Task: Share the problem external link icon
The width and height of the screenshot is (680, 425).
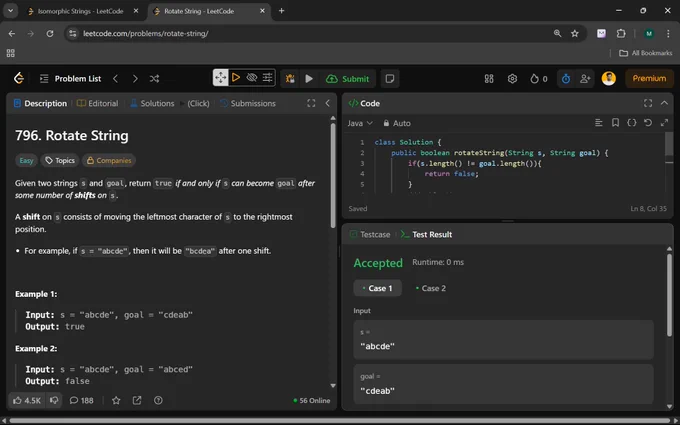Action: tap(137, 400)
